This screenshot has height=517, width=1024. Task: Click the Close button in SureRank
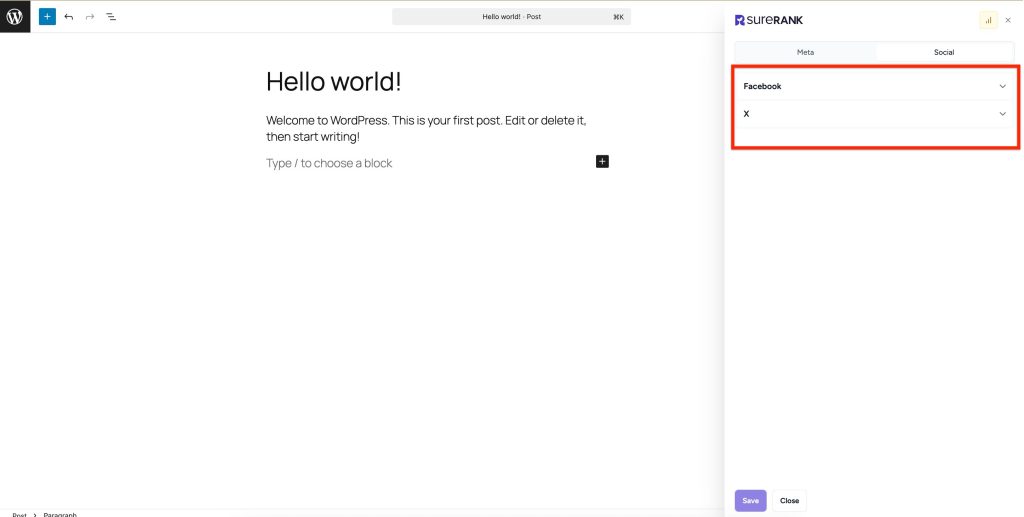pos(789,501)
